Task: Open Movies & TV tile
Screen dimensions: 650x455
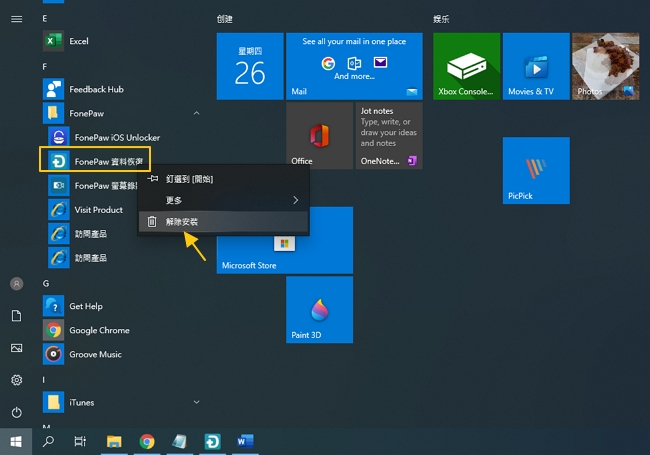Action: [x=536, y=66]
